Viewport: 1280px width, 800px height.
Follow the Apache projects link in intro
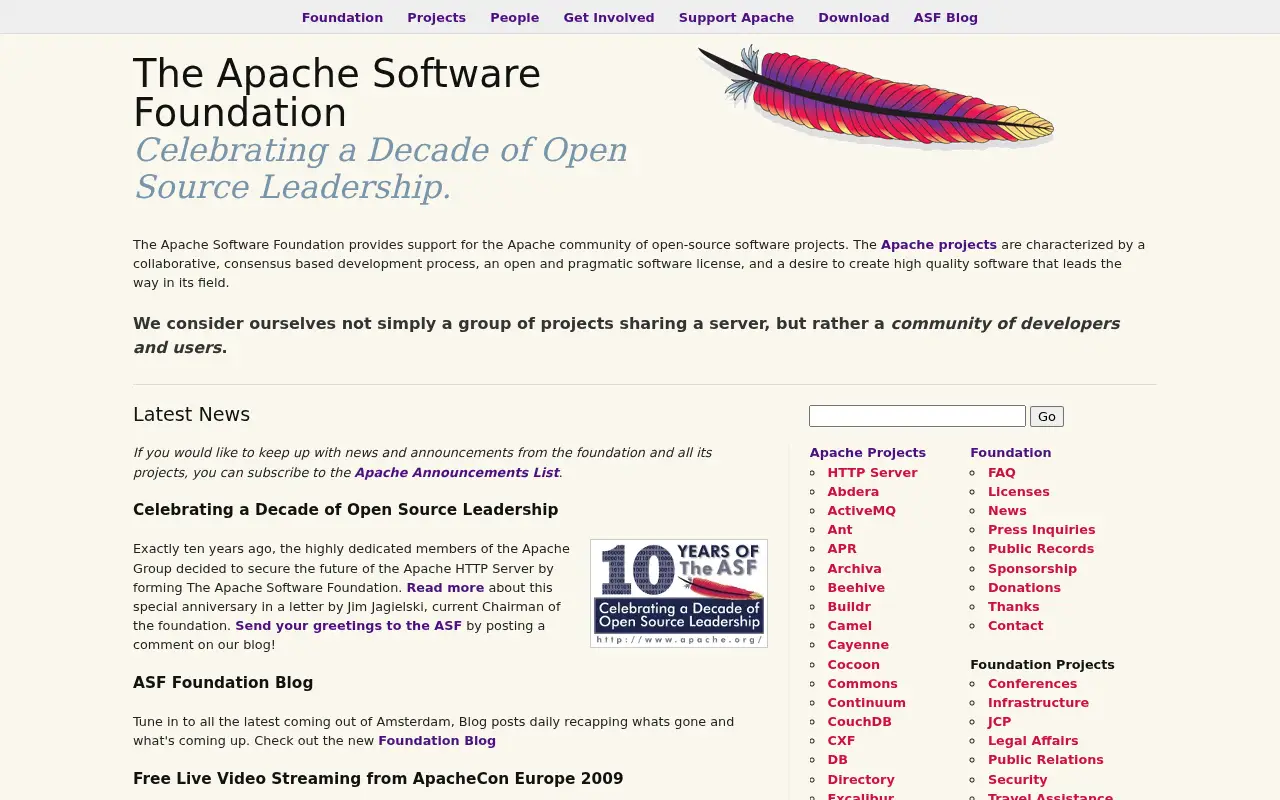click(938, 244)
